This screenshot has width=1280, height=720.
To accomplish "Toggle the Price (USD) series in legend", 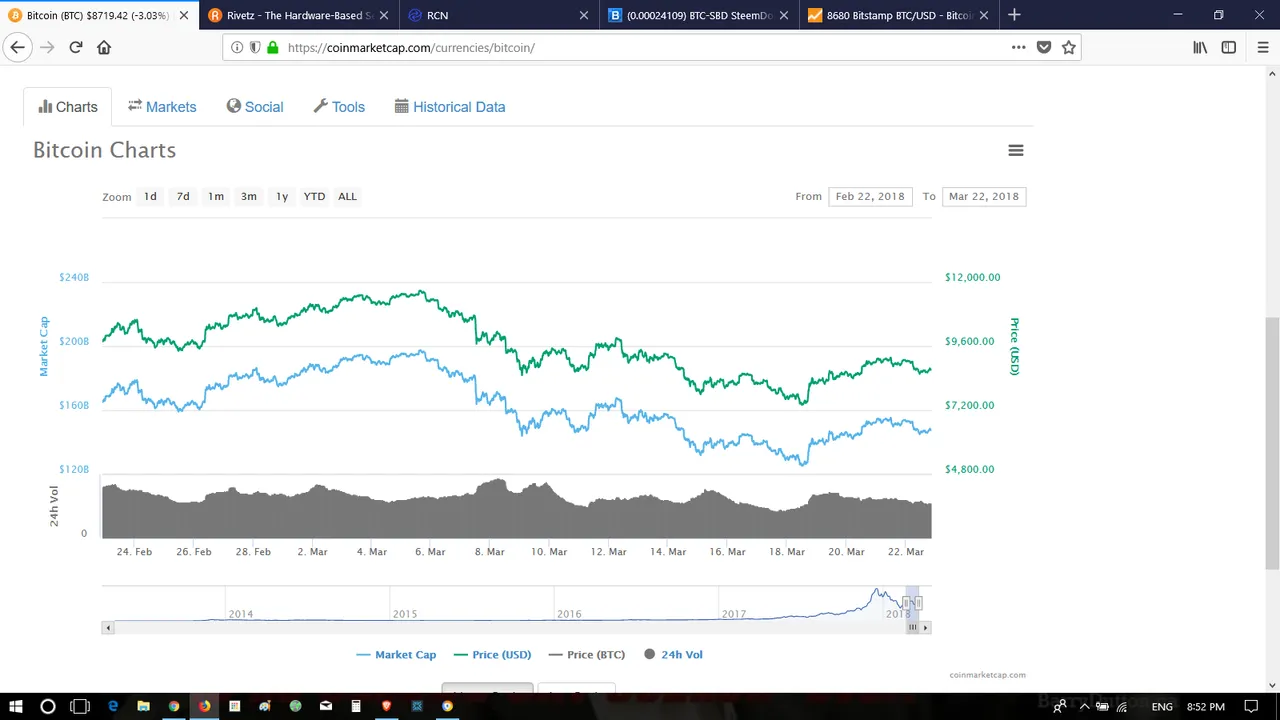I will pyautogui.click(x=492, y=654).
